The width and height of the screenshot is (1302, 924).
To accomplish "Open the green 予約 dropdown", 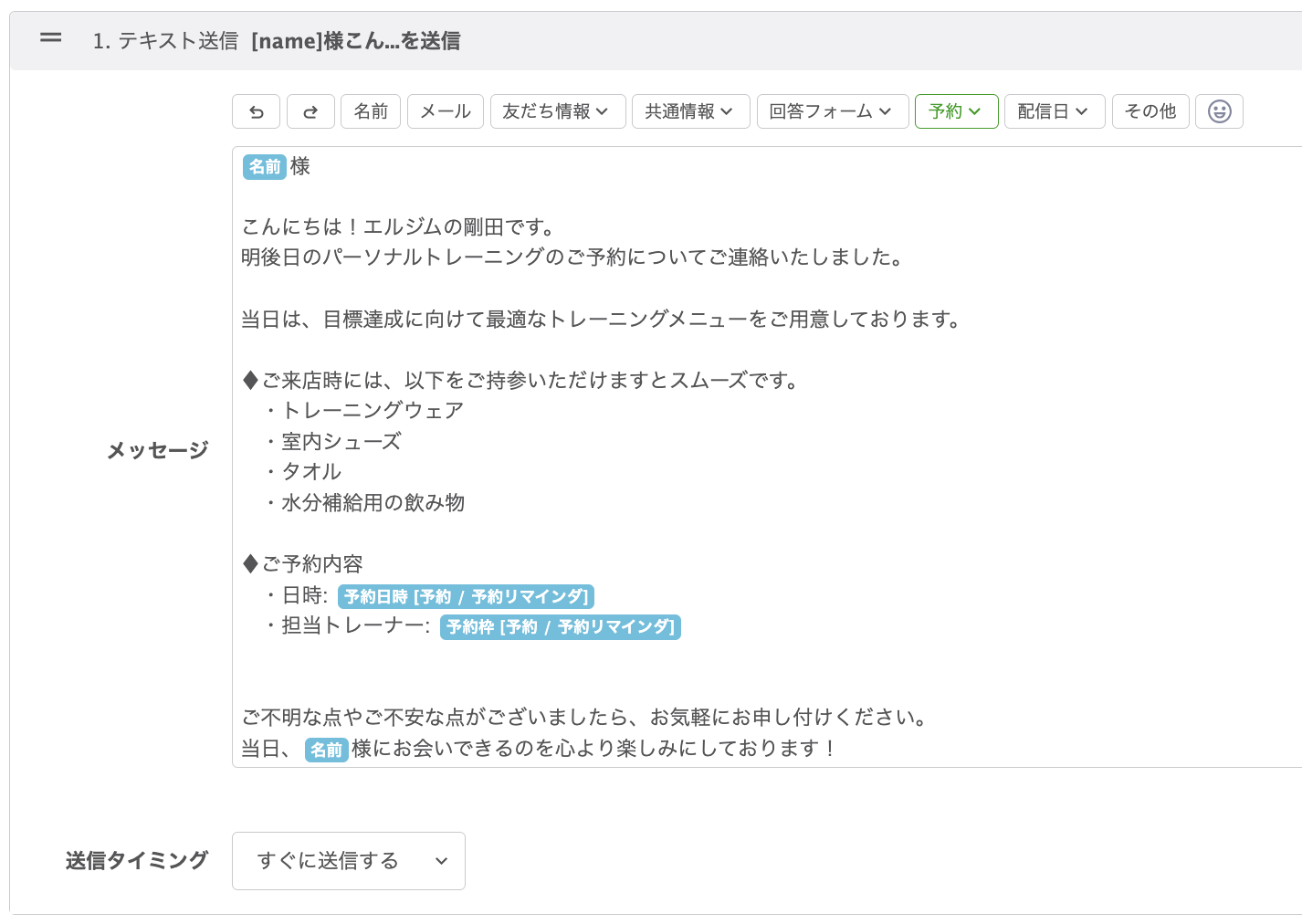I will 956,111.
